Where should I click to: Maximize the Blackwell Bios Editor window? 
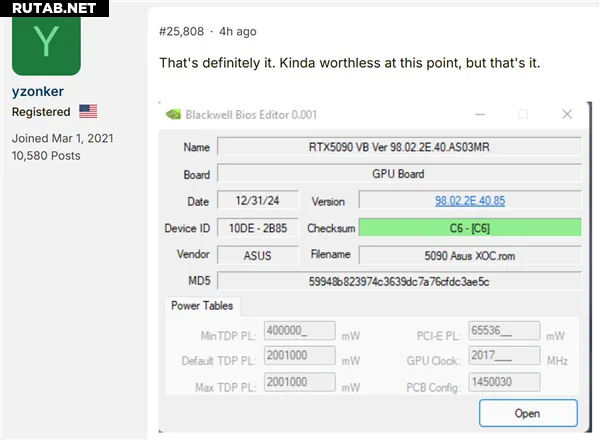[522, 114]
